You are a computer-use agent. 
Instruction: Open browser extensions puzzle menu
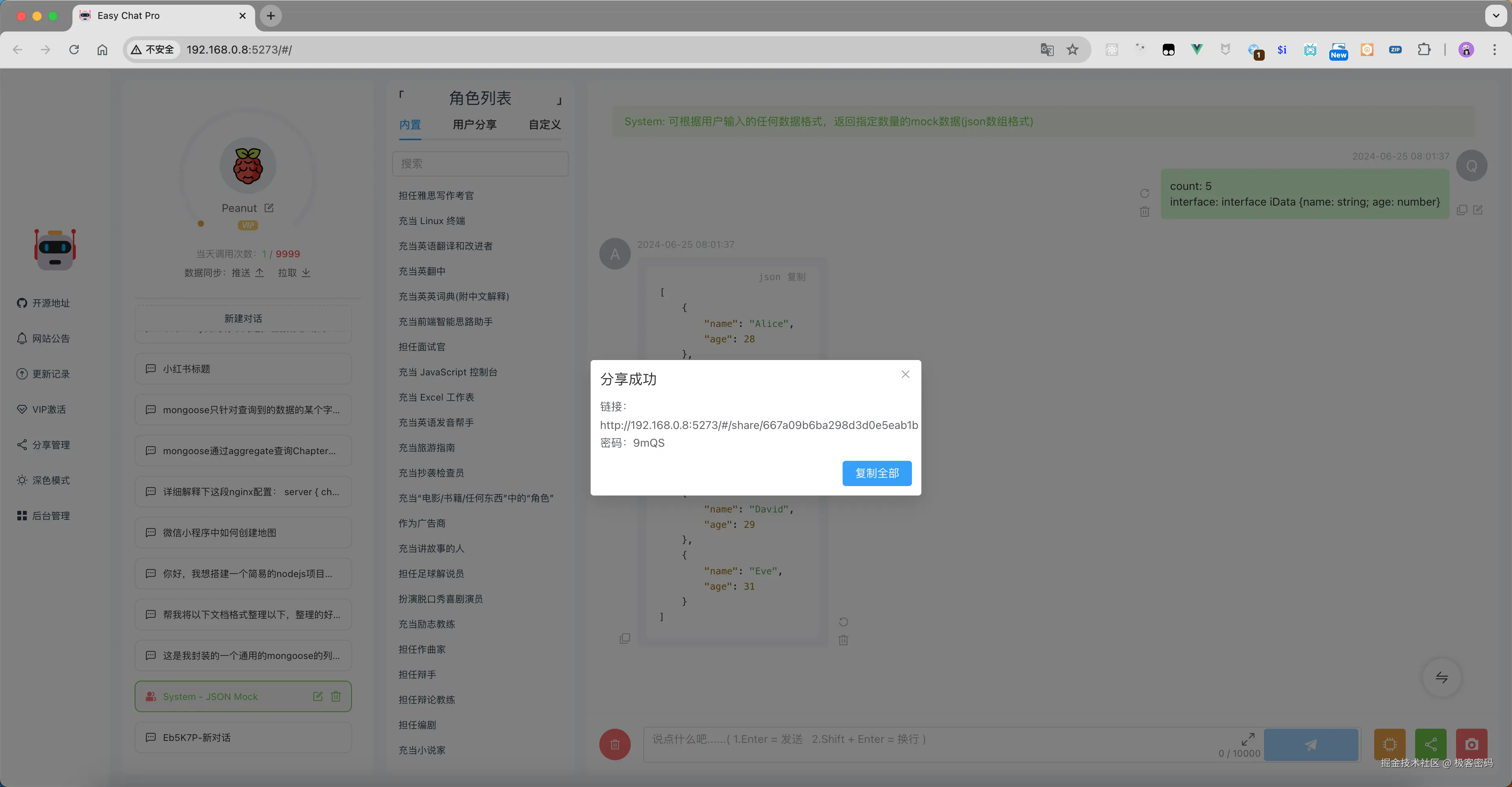[1425, 49]
